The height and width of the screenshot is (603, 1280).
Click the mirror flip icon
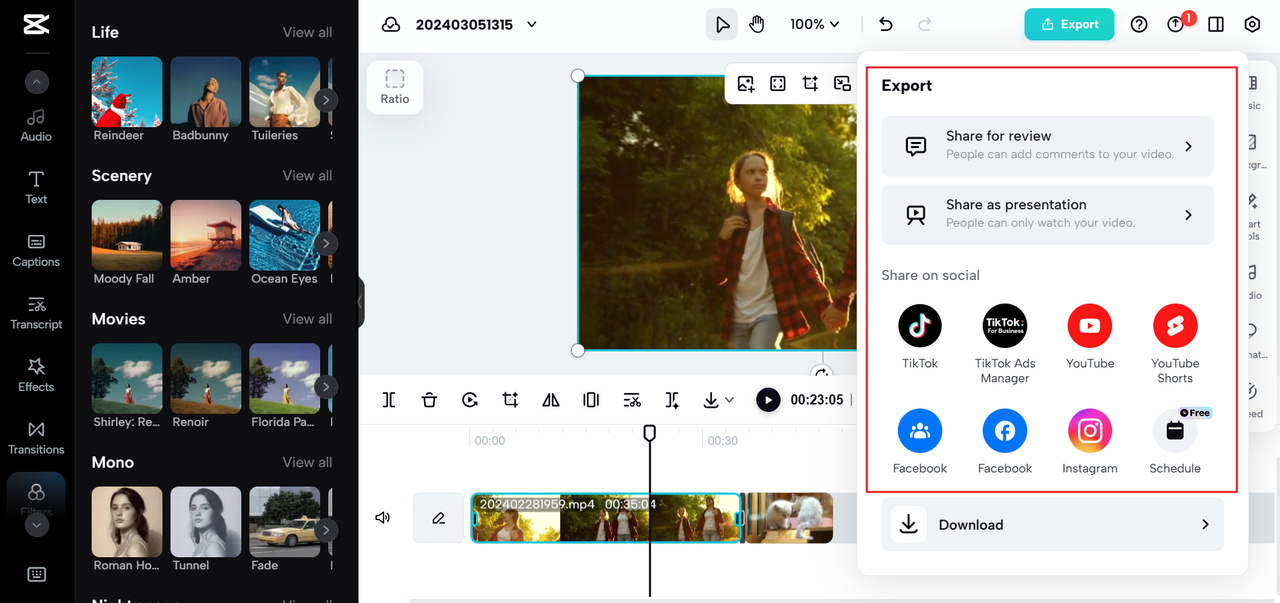(551, 400)
